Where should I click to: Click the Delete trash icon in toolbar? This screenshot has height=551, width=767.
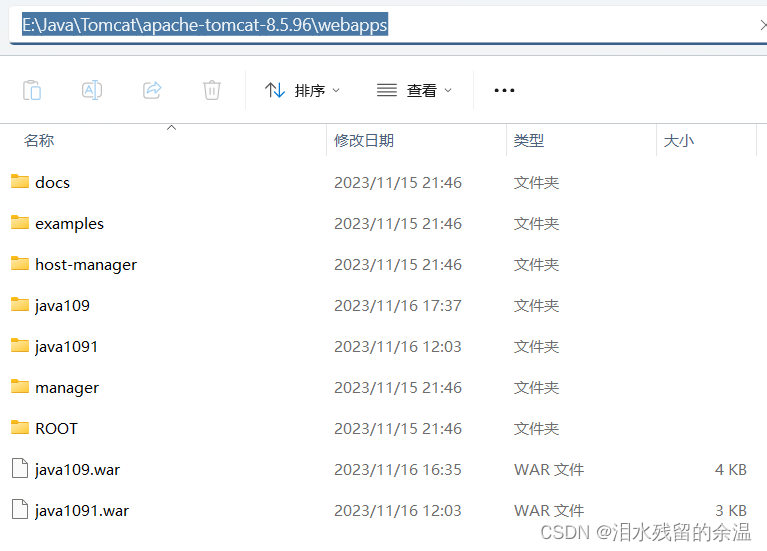(212, 90)
